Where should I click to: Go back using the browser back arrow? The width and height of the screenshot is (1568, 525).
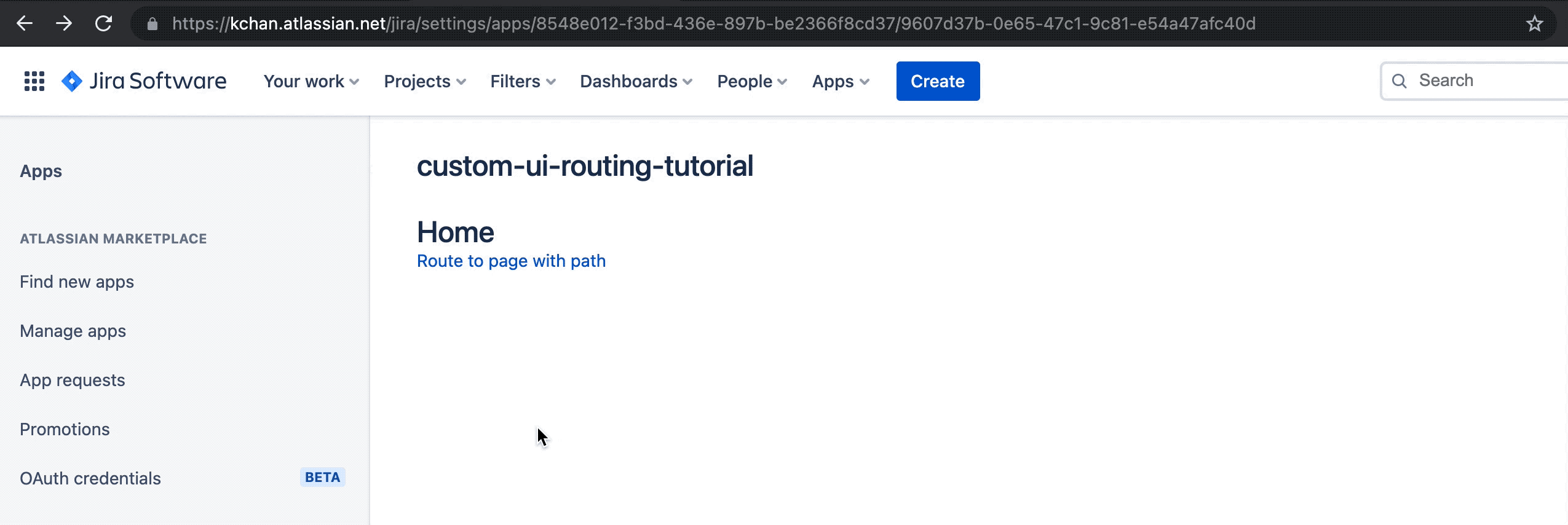click(23, 23)
